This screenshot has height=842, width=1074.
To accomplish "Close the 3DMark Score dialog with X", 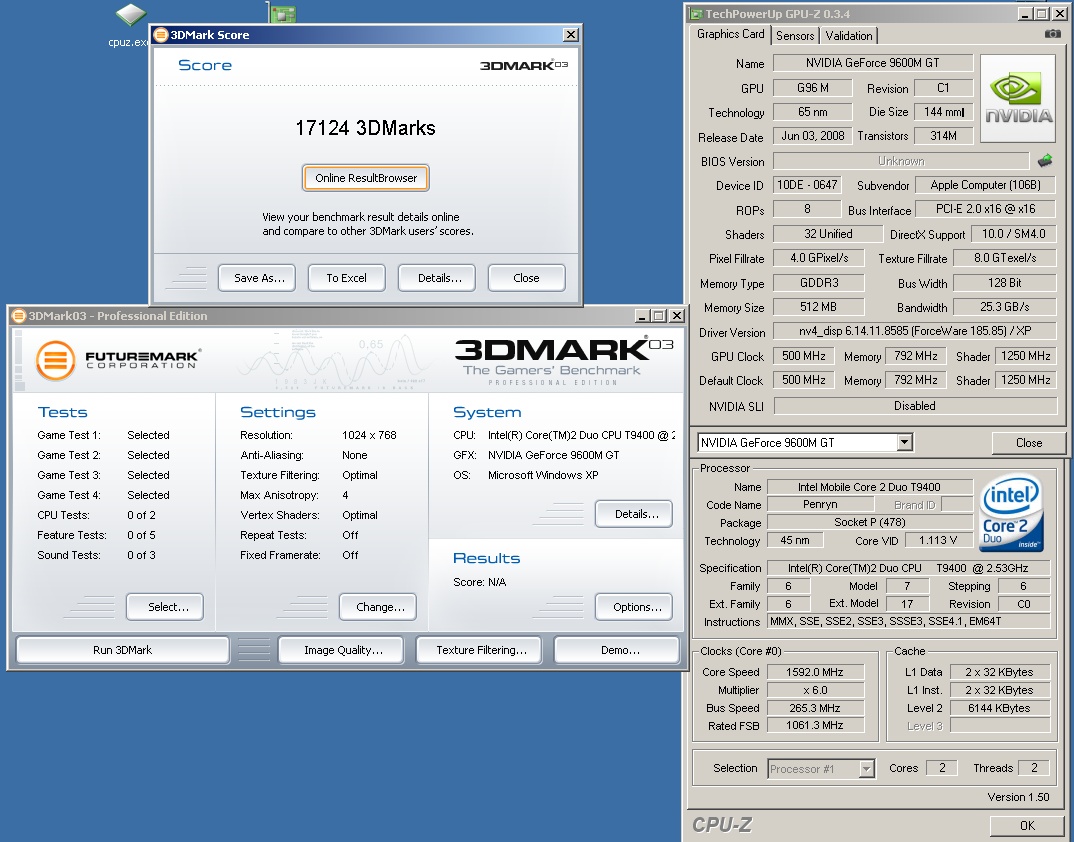I will point(570,35).
